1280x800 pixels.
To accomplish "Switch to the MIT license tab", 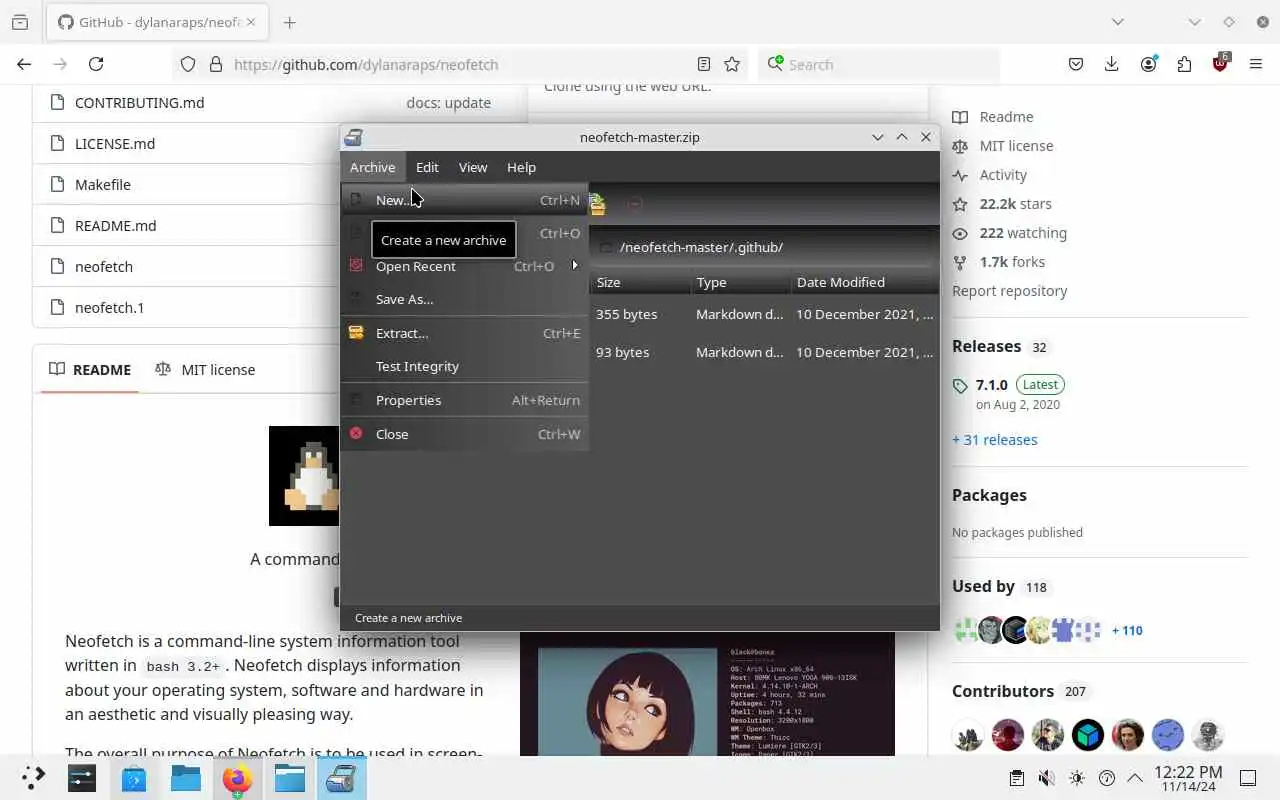I will click(205, 369).
